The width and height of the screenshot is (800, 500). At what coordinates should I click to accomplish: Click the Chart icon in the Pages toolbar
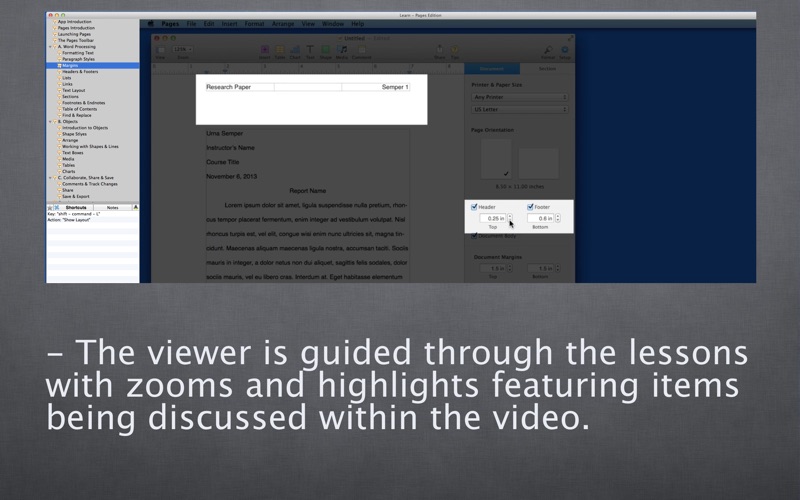[x=295, y=49]
